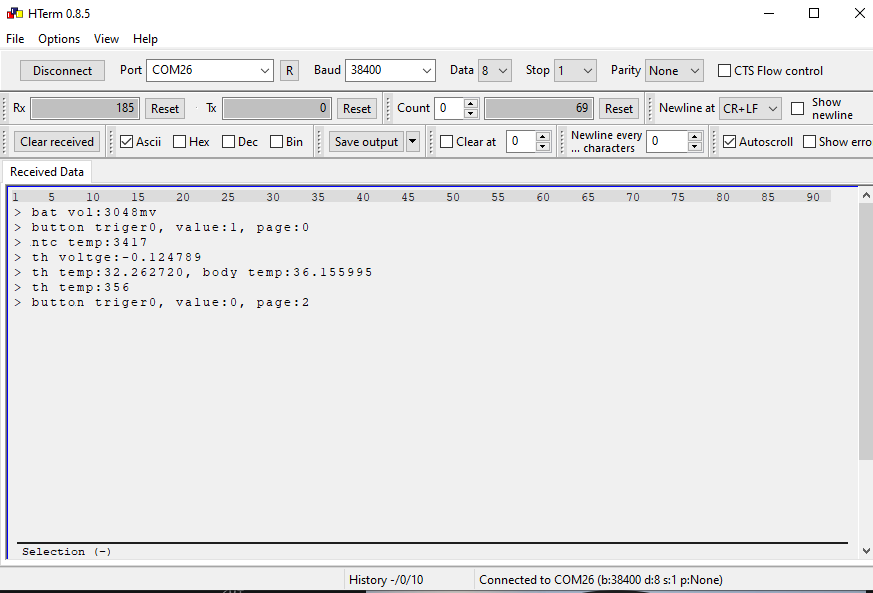
Task: Increase the Clear at value
Action: (543, 136)
